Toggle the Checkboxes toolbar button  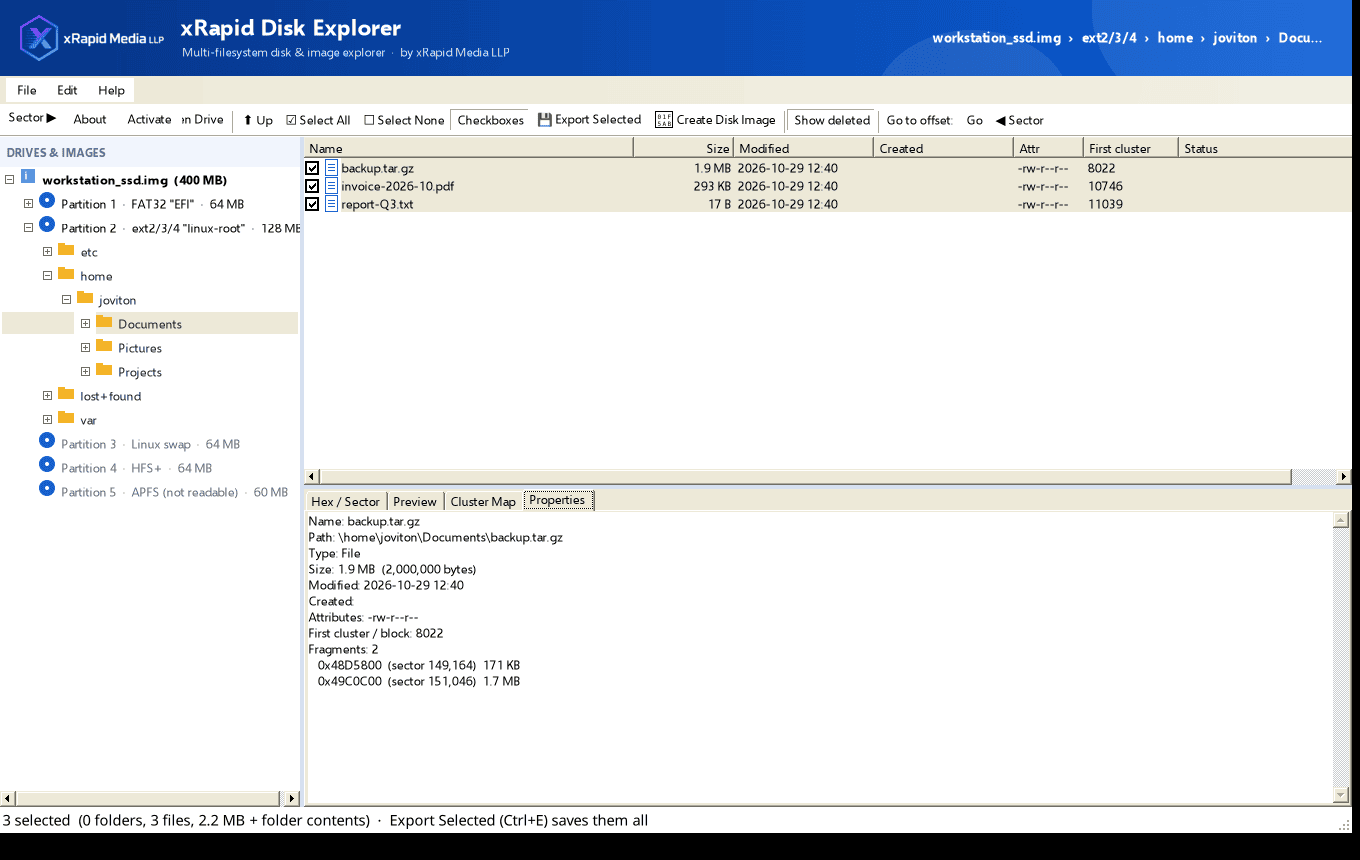[490, 120]
